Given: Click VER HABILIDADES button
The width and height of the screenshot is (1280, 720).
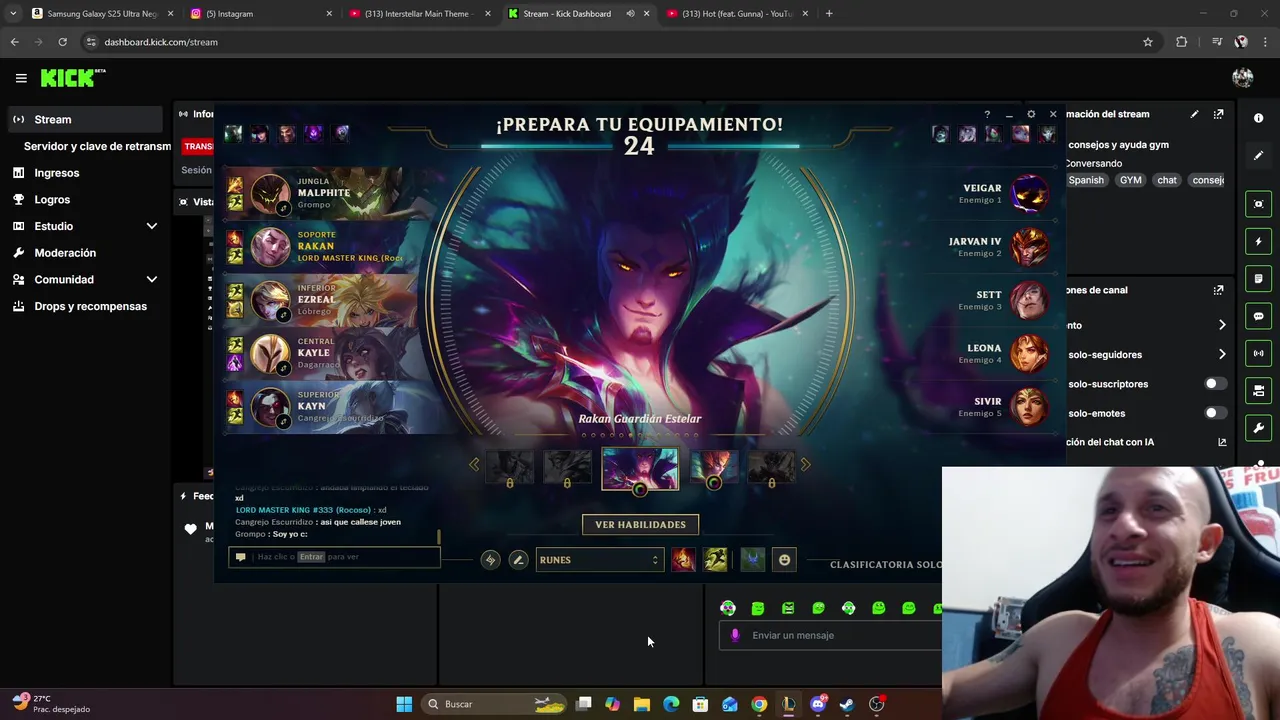Looking at the screenshot, I should (x=640, y=524).
